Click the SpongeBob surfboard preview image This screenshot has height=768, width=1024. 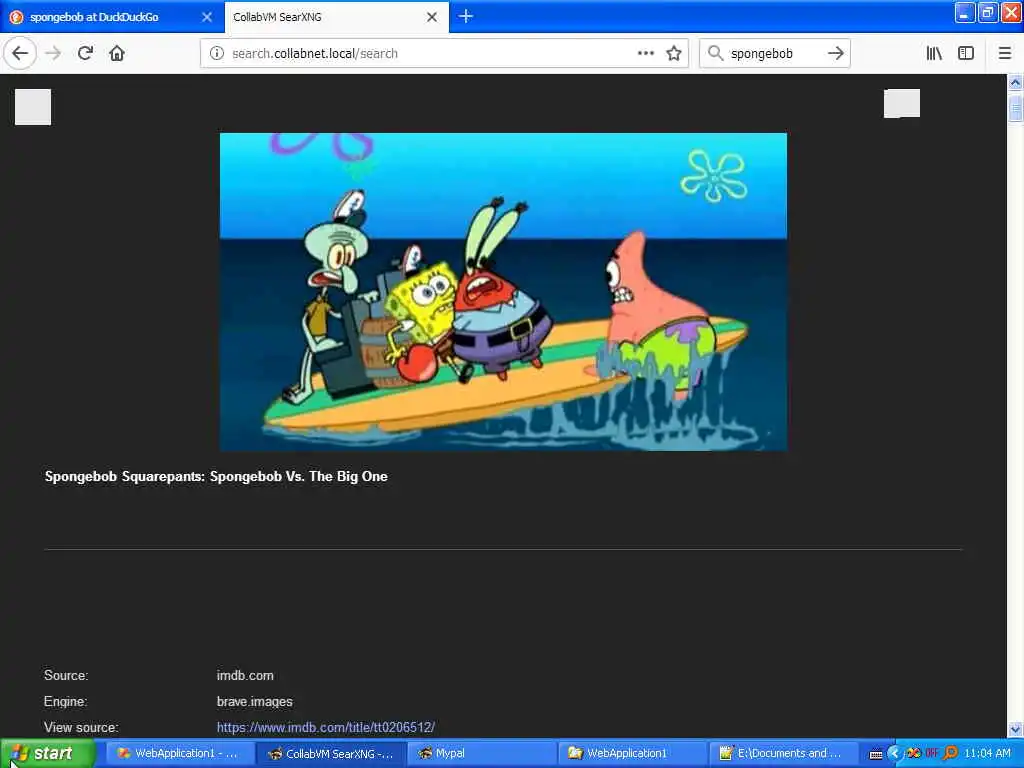coord(503,292)
